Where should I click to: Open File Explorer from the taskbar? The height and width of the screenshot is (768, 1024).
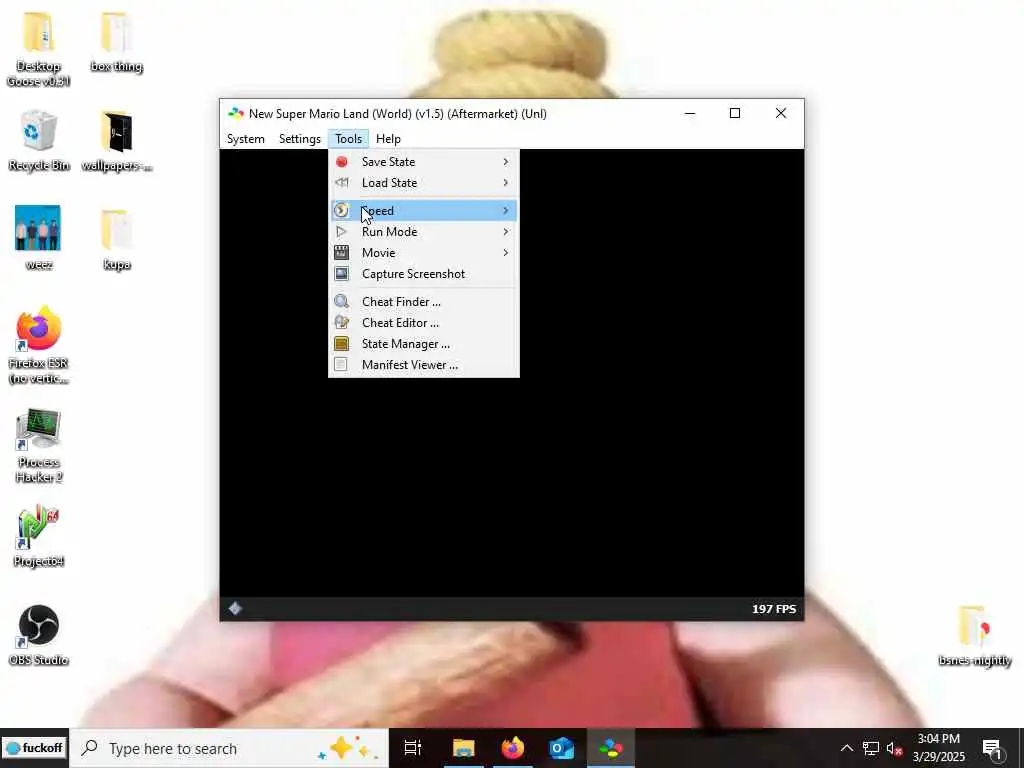[x=464, y=748]
